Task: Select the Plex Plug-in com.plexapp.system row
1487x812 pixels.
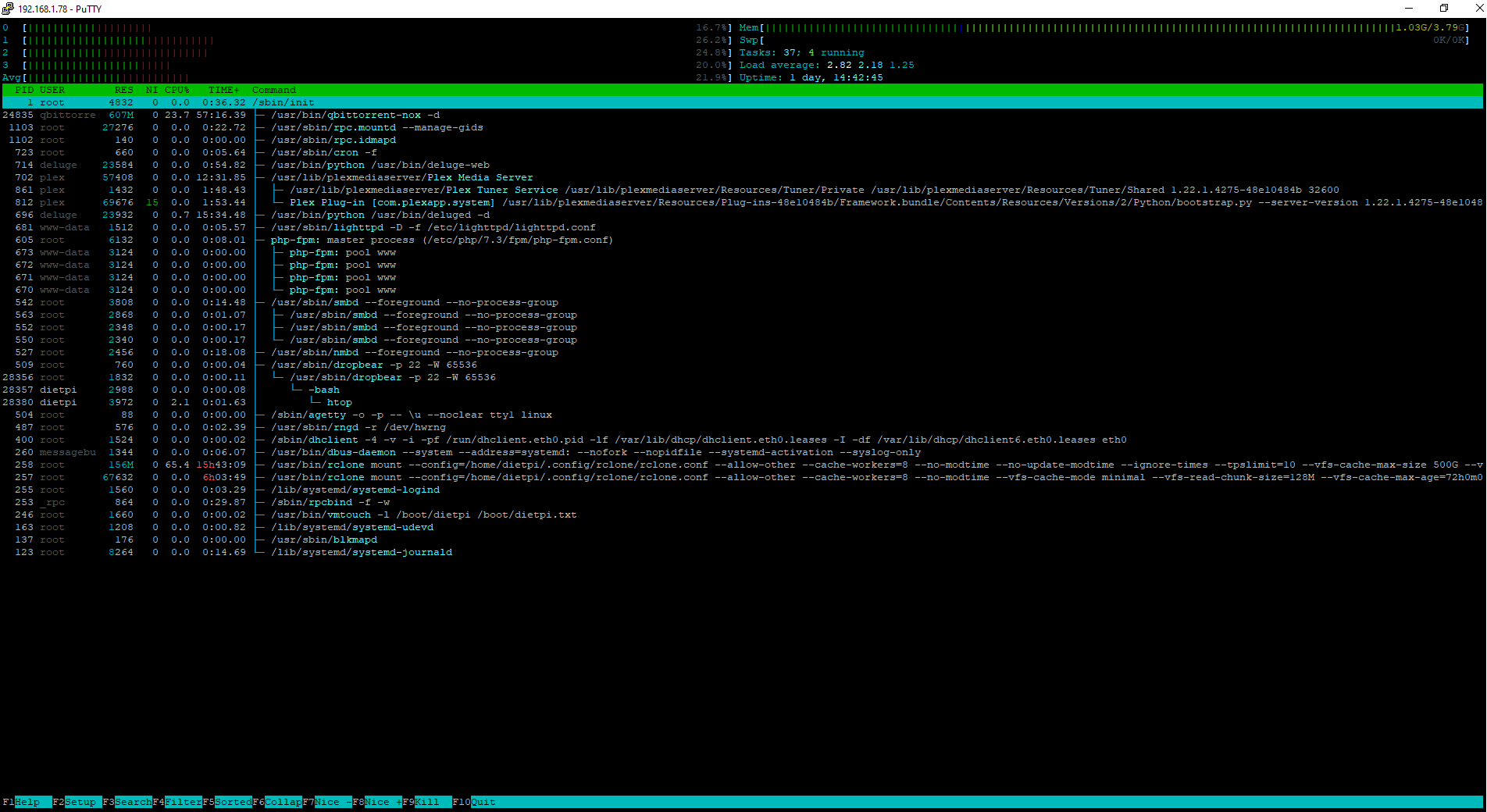Action: point(743,202)
